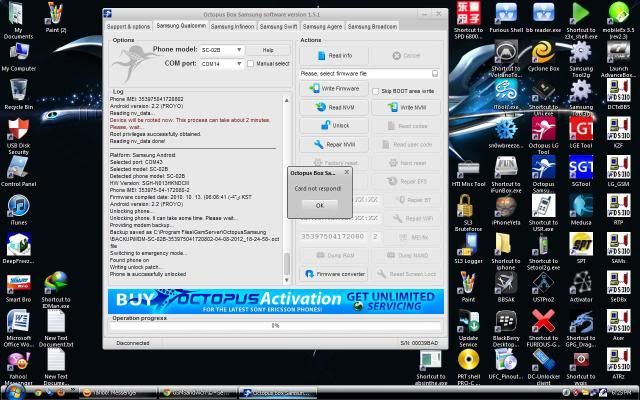640x400 pixels.
Task: Open HTI Misc Tool icon
Action: [x=468, y=172]
